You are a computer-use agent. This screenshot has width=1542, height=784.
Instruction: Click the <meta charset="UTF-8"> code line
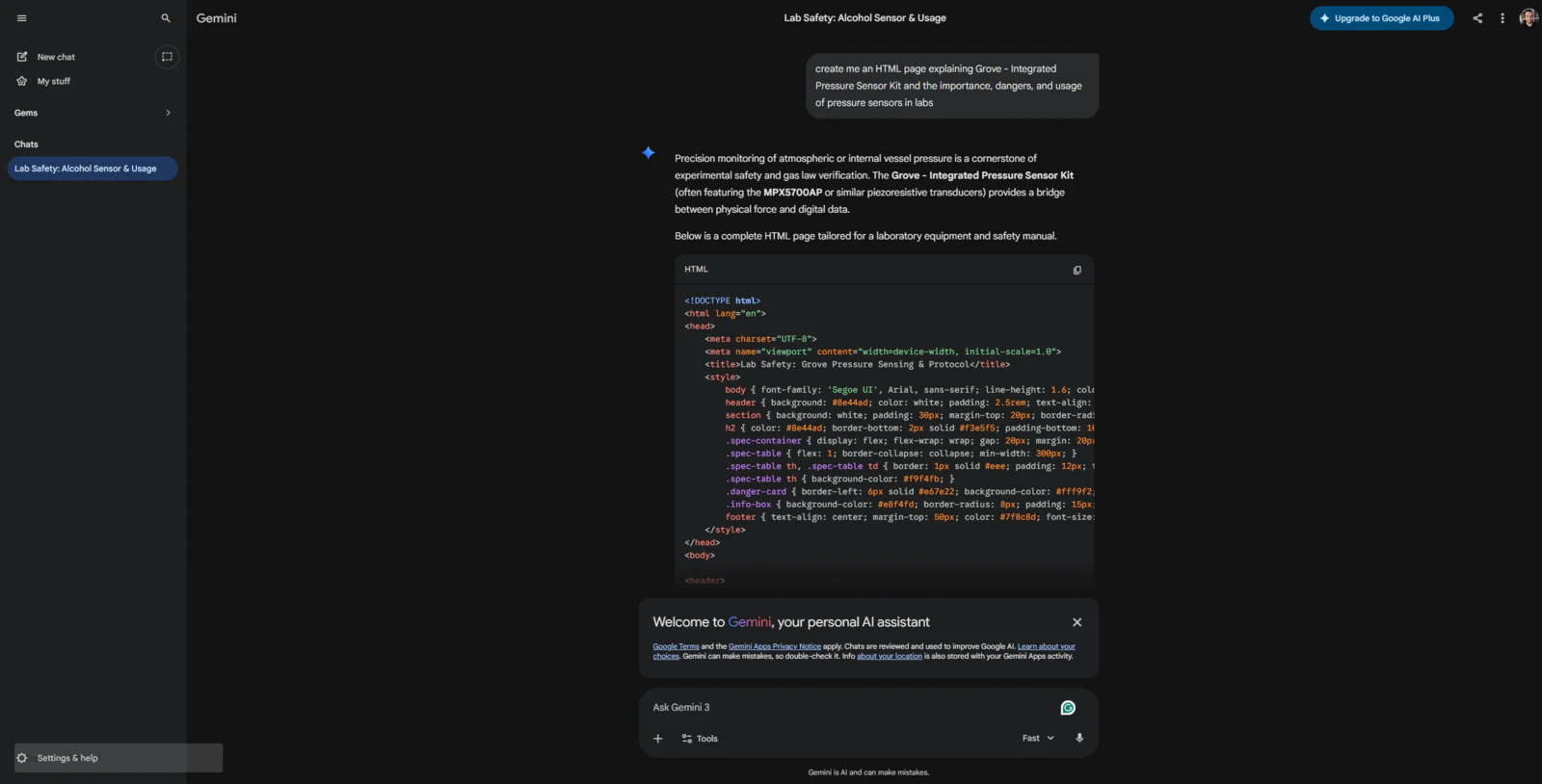(760, 339)
